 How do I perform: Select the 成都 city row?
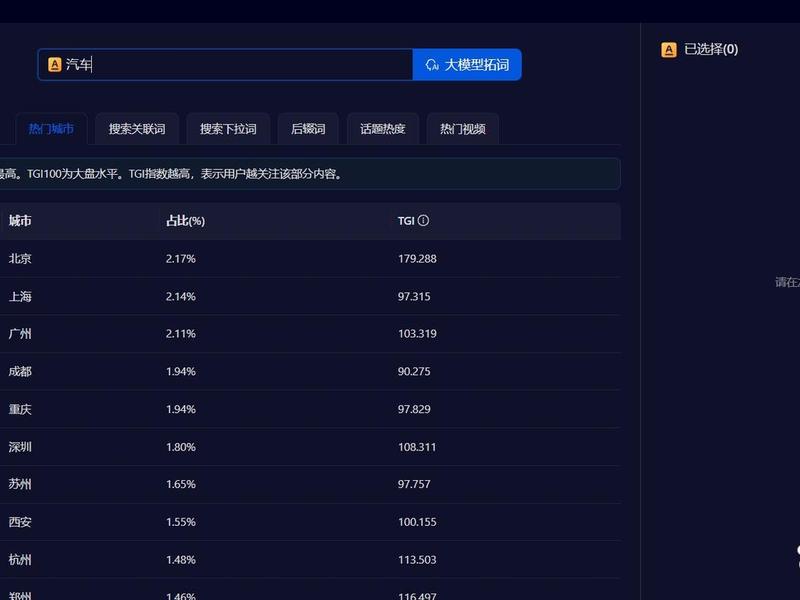[310, 371]
